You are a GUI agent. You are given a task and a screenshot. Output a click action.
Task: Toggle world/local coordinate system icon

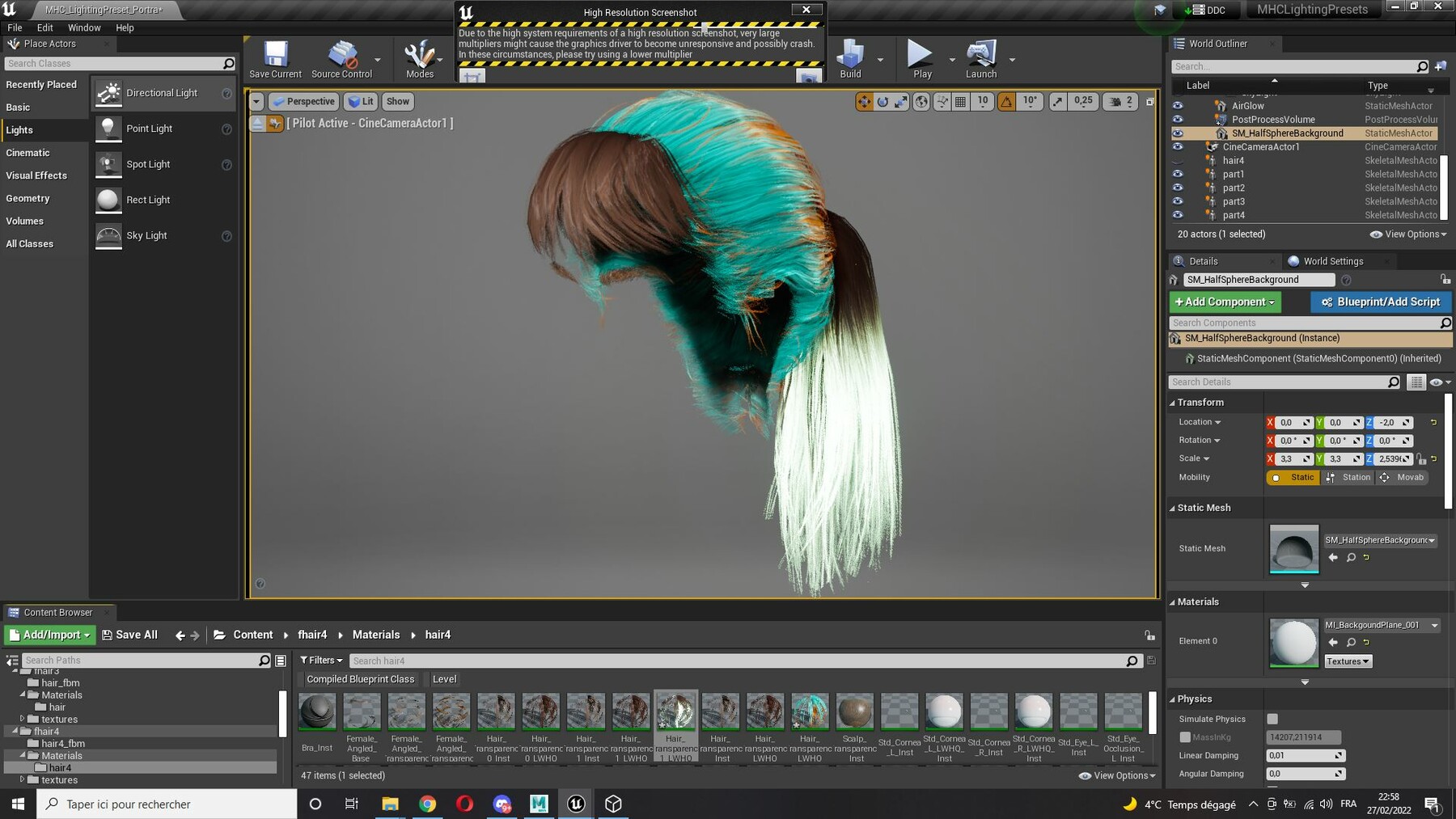click(x=921, y=101)
